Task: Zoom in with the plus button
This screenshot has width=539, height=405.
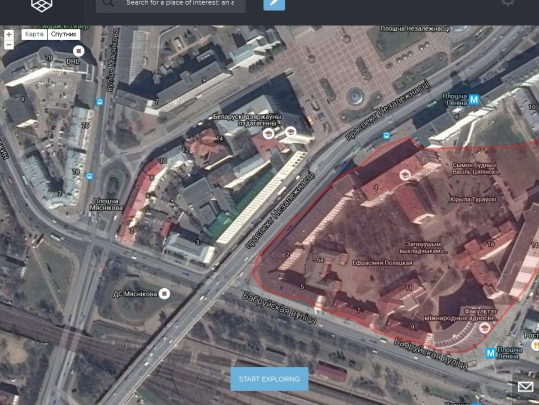Action: [x=9, y=34]
